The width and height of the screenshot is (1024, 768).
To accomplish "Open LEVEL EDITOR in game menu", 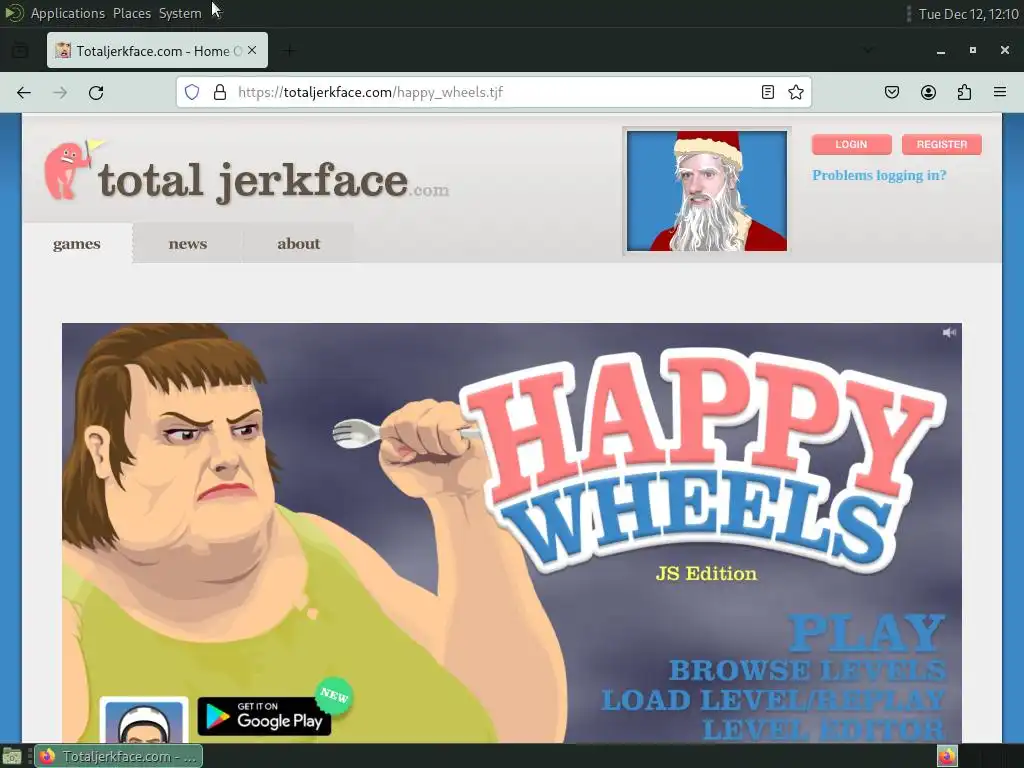I will coord(824,728).
